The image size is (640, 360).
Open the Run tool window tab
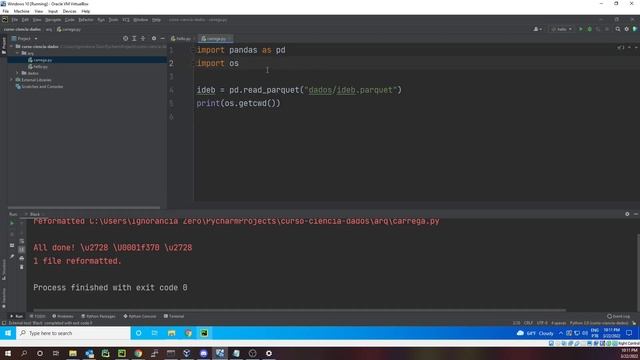click(x=17, y=316)
